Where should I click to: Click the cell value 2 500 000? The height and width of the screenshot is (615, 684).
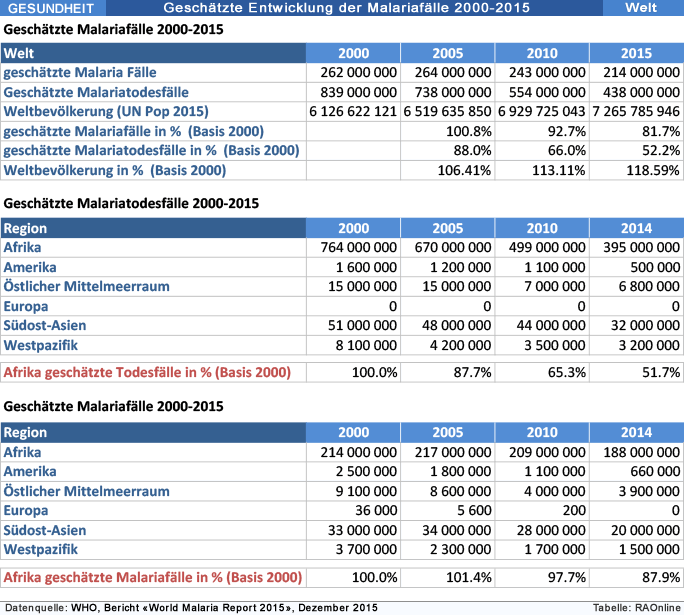366,472
